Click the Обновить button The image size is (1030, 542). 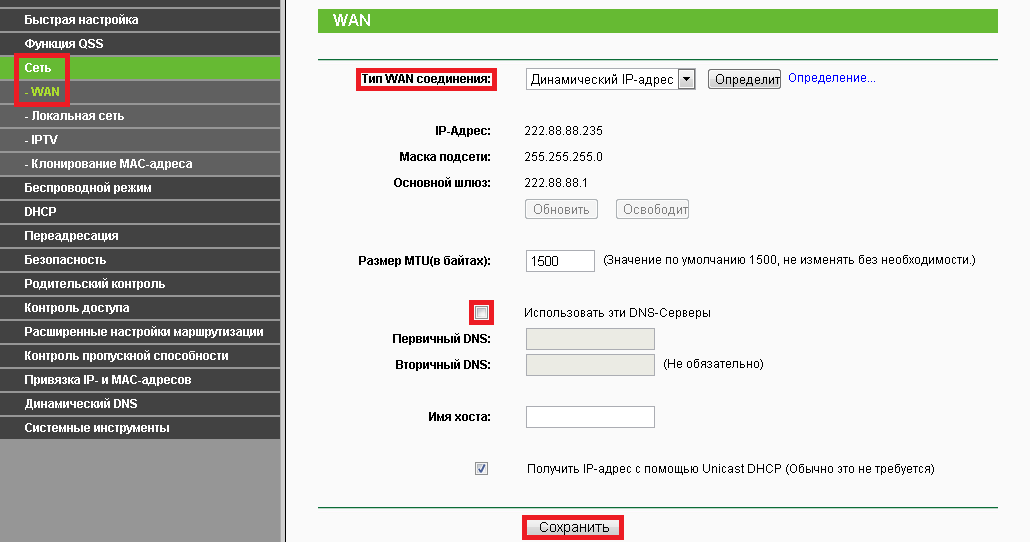tap(561, 209)
